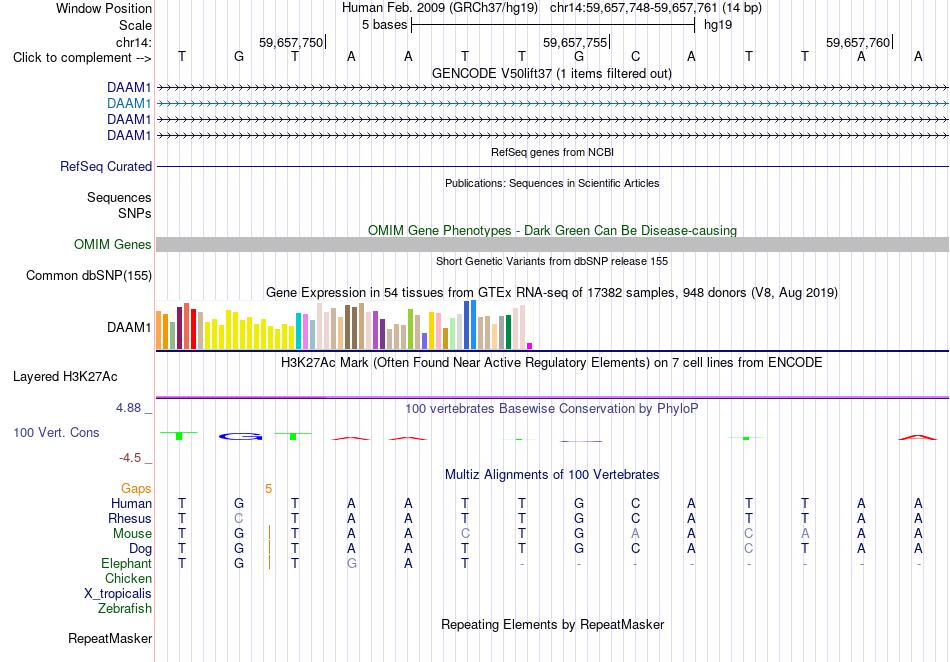
Task: Click the -4.5 conservation lower limit value
Action: click(x=130, y=458)
